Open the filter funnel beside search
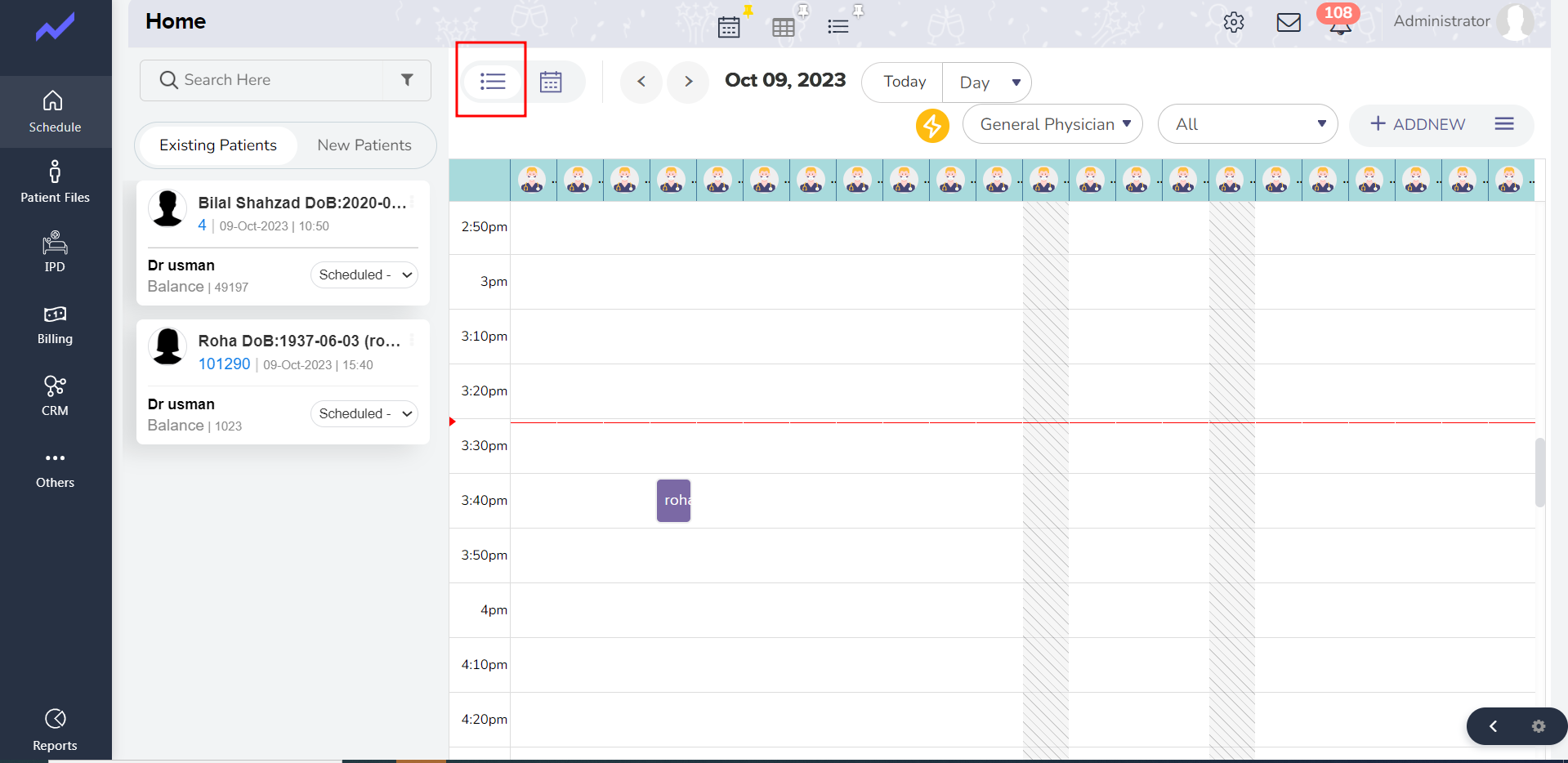The height and width of the screenshot is (763, 1568). (x=407, y=80)
